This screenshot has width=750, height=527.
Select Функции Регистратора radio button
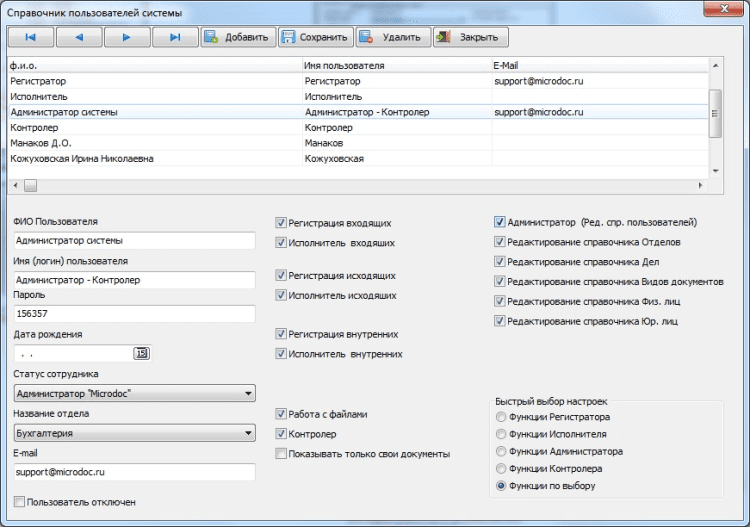(x=501, y=417)
